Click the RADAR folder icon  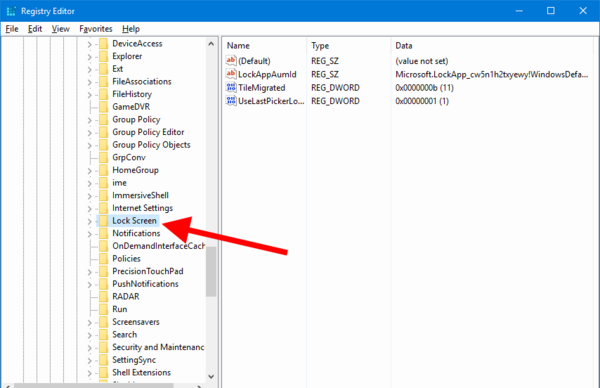point(103,297)
